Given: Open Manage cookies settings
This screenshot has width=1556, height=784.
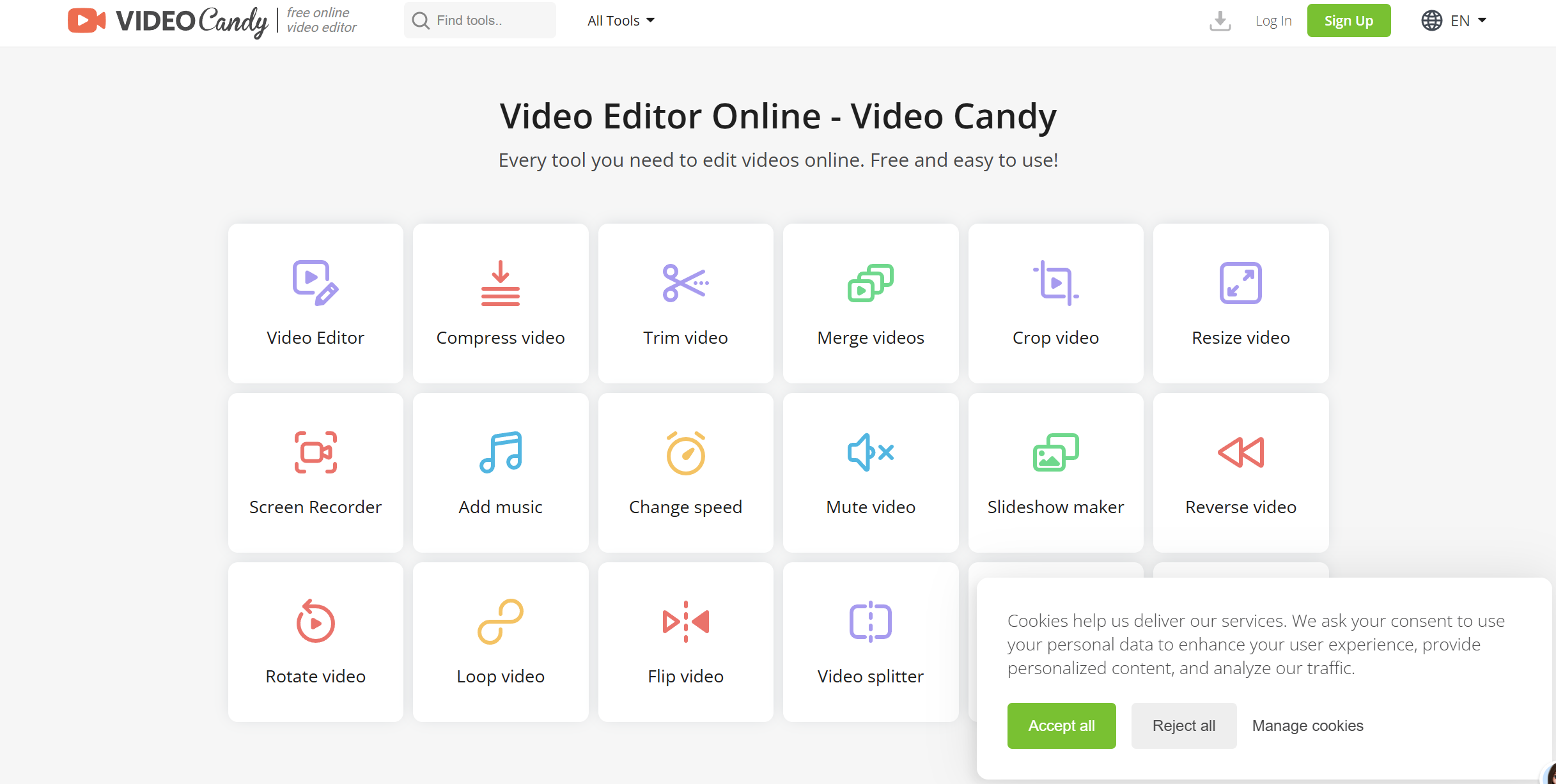Looking at the screenshot, I should click(x=1307, y=726).
